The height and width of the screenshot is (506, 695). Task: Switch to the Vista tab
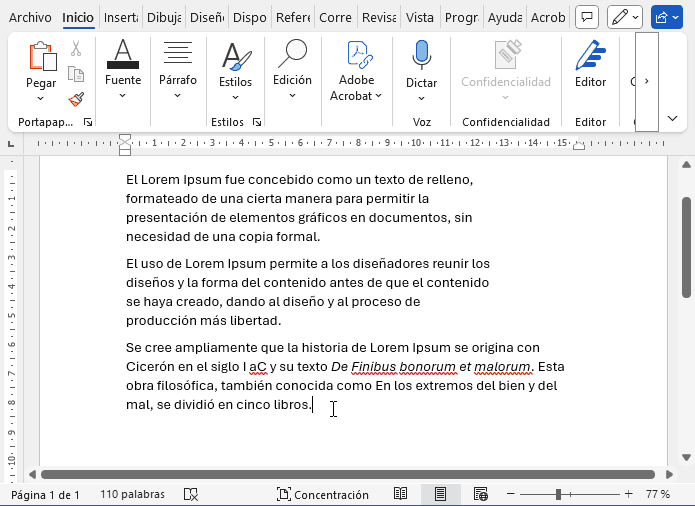pos(420,17)
